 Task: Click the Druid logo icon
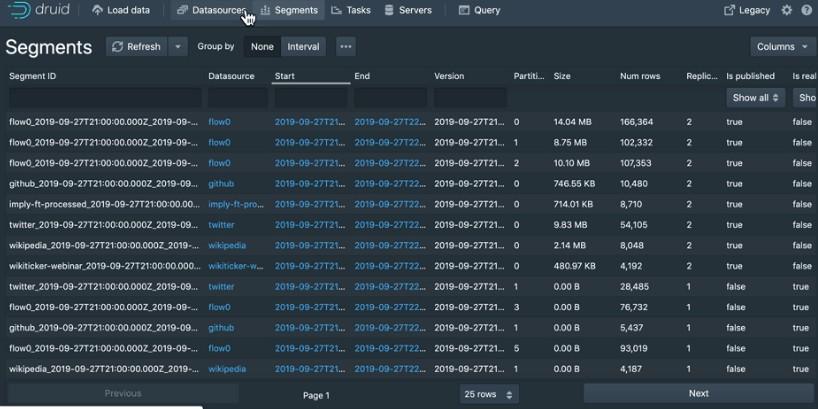pyautogui.click(x=20, y=10)
